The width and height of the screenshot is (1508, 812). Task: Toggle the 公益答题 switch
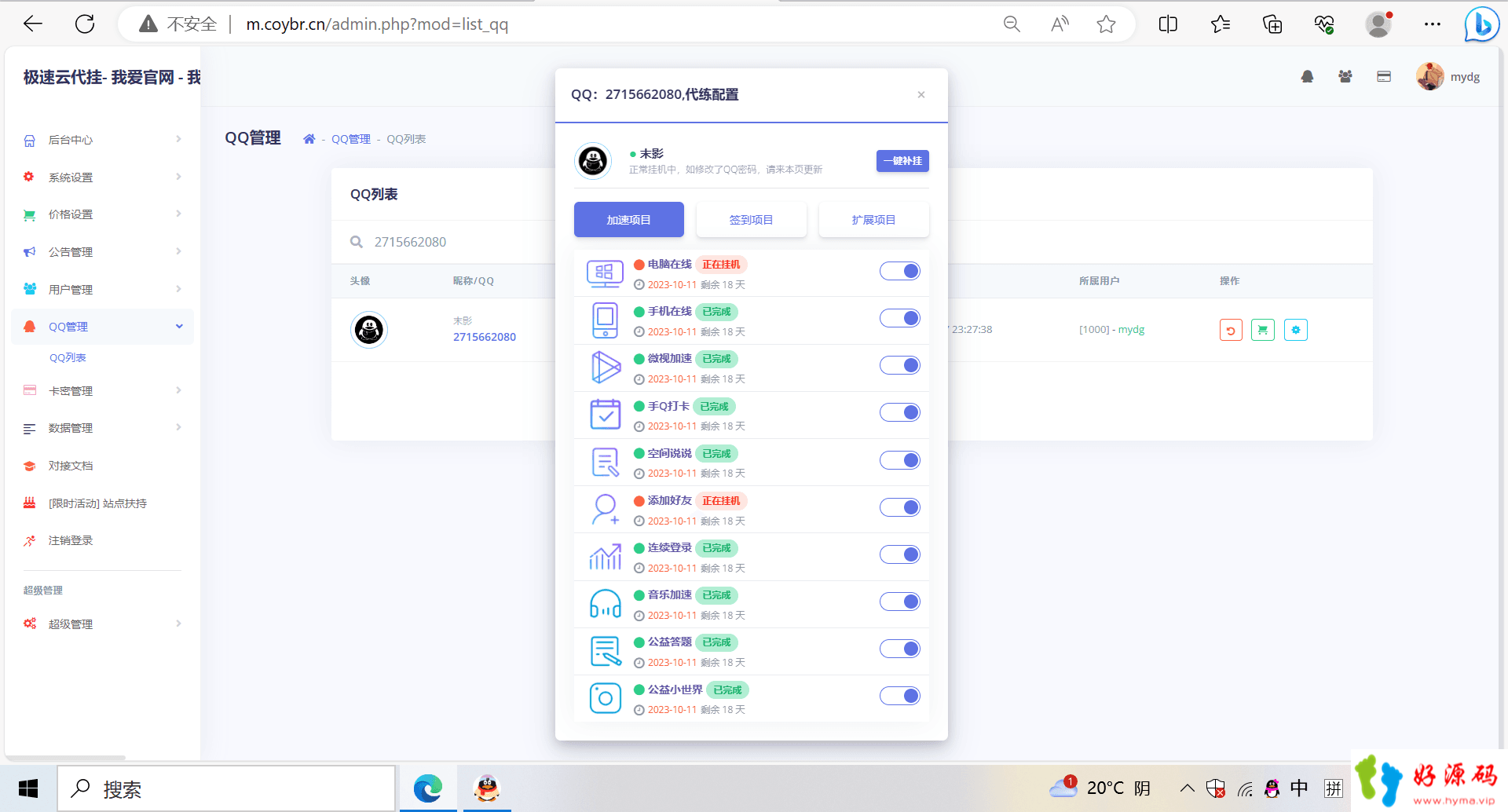[x=899, y=649]
